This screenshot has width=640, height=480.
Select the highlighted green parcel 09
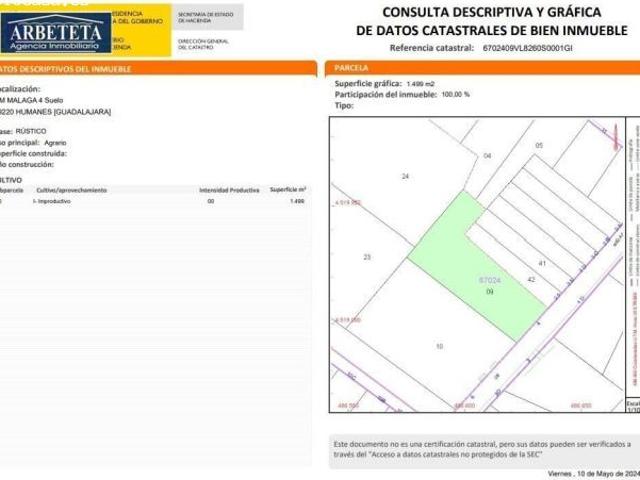pos(476,266)
